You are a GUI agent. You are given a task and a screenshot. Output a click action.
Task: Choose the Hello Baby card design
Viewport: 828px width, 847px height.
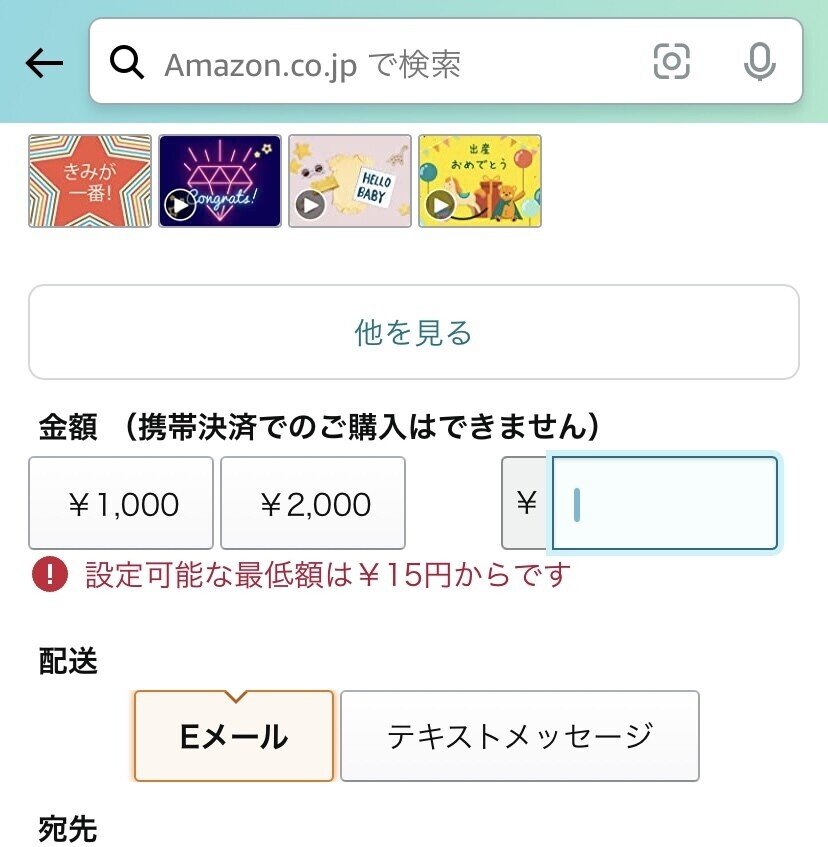click(350, 181)
